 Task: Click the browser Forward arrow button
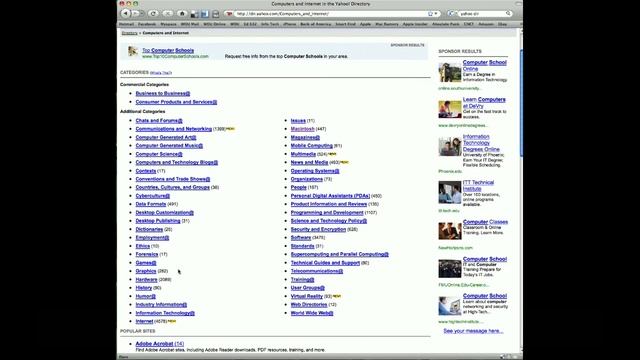pyautogui.click(x=137, y=13)
